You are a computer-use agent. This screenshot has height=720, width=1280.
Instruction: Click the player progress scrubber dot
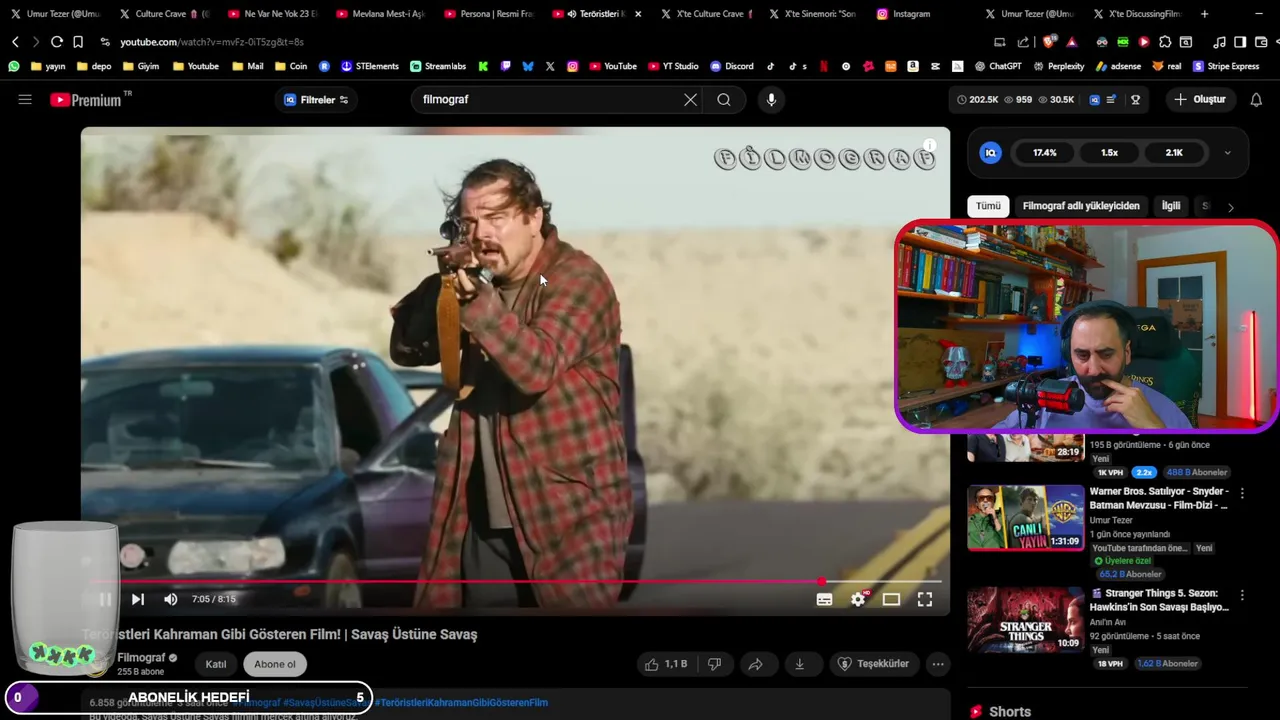[822, 581]
